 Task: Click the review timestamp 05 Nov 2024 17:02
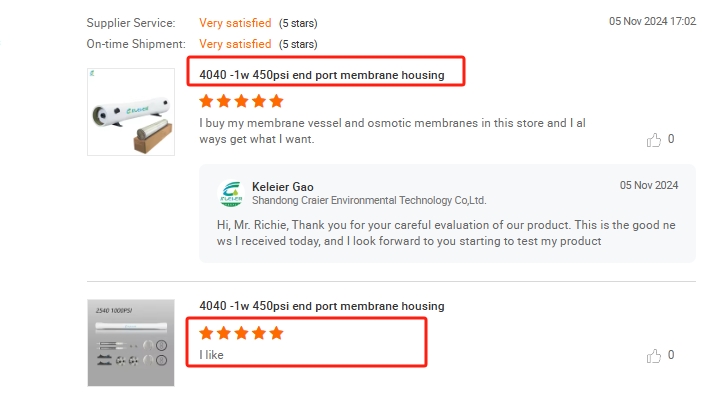click(652, 21)
